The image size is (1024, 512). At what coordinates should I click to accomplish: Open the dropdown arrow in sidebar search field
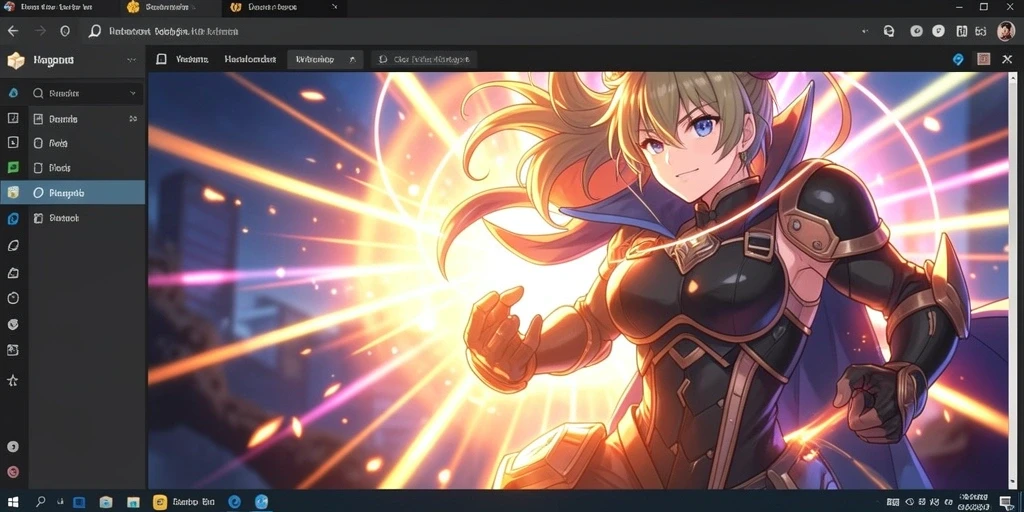(133, 93)
